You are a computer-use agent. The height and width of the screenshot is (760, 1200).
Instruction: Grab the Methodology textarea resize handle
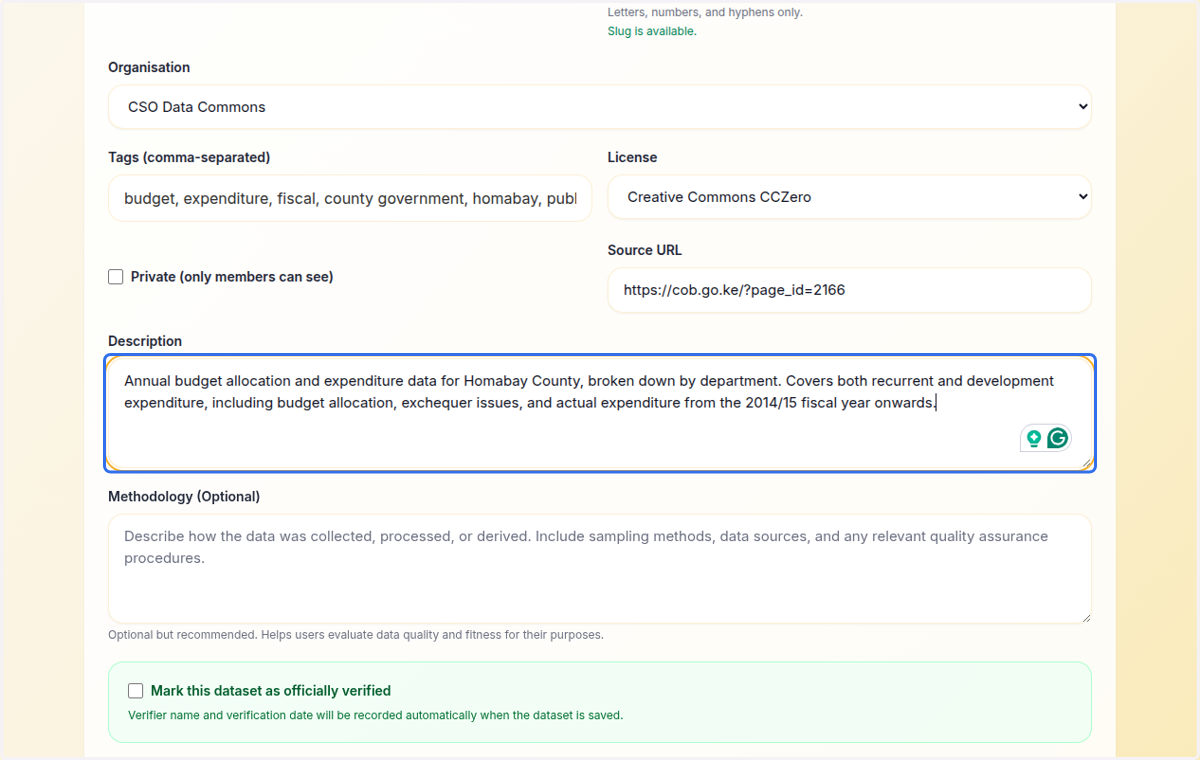click(x=1085, y=617)
